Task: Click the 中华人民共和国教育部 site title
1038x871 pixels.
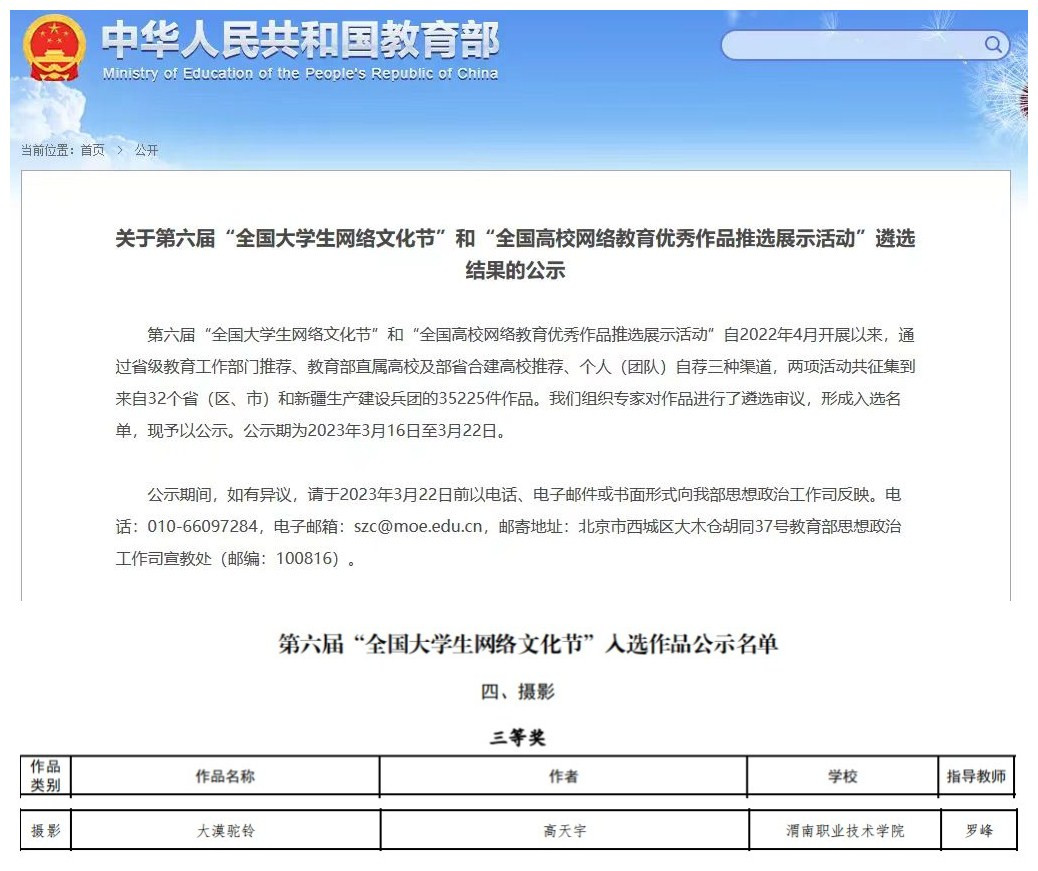Action: tap(301, 40)
